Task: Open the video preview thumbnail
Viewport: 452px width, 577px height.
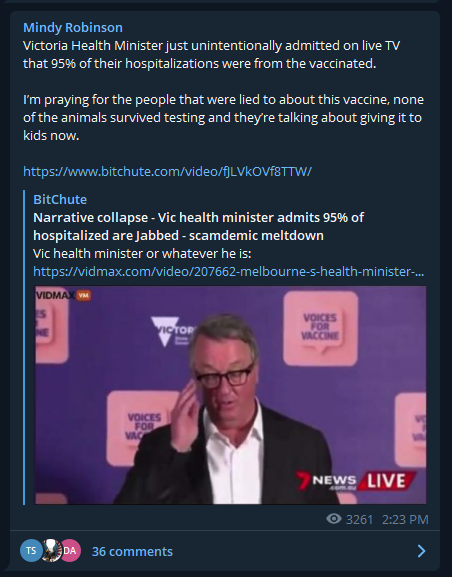Action: (230, 395)
